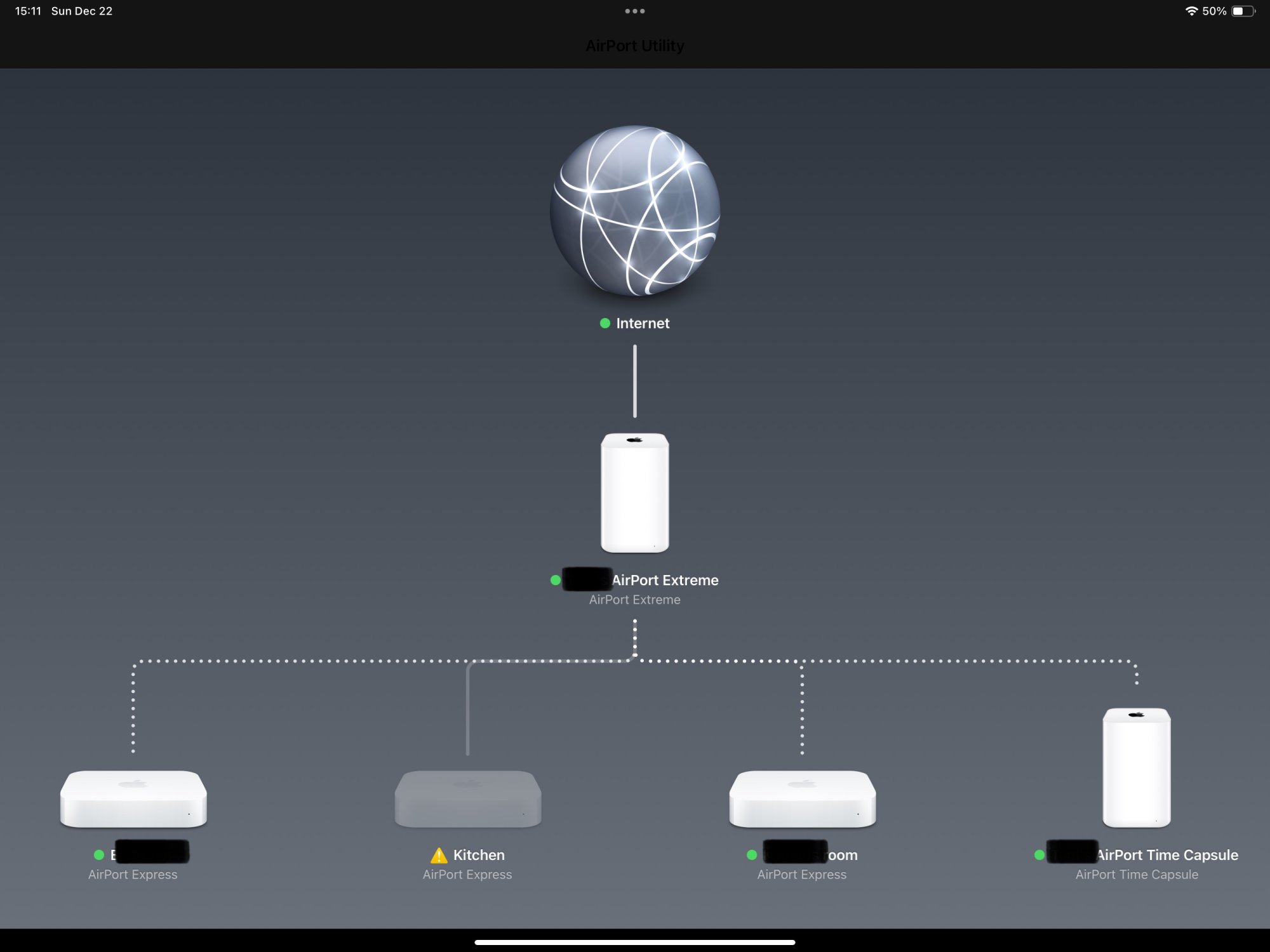
Task: Select the AirPort Time Capsule tower icon
Action: (x=1137, y=767)
